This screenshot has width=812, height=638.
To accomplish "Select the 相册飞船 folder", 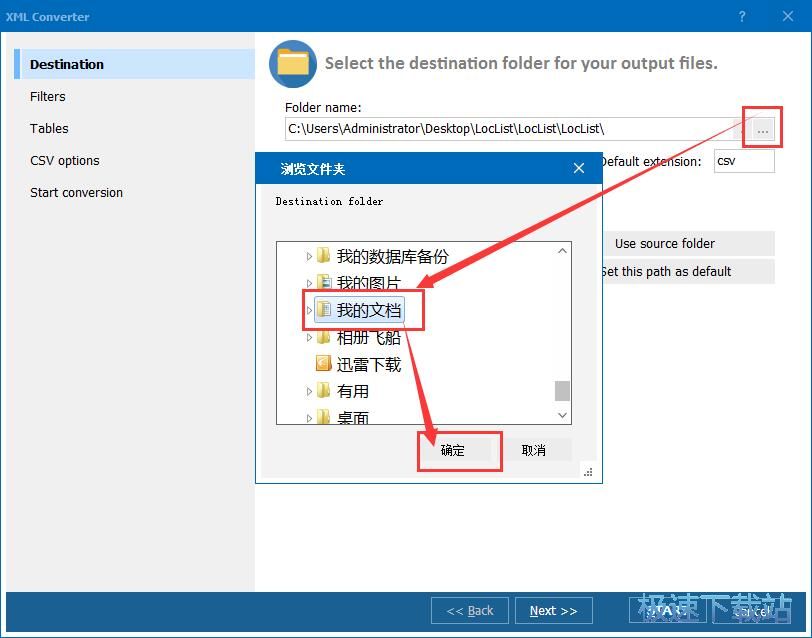I will [369, 338].
